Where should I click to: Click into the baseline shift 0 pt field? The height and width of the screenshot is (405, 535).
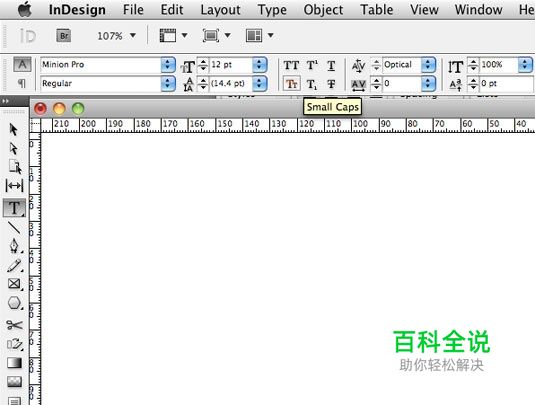[506, 84]
